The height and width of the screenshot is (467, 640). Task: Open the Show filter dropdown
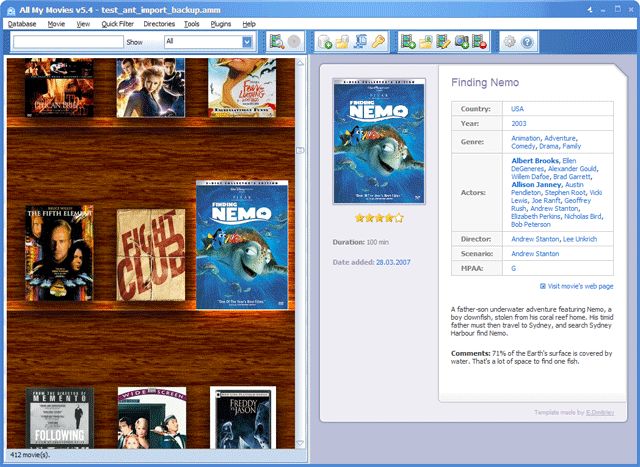coord(246,42)
